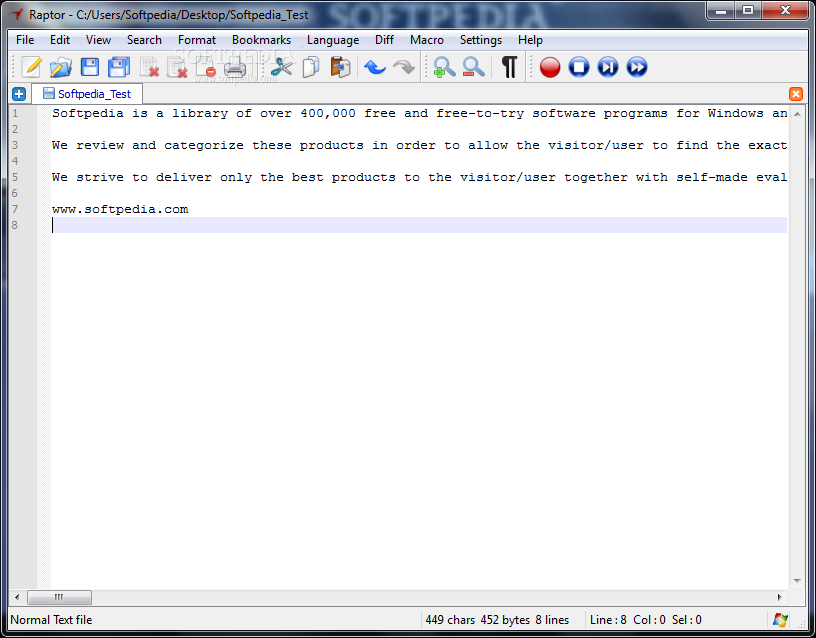Switch to the Softpedia_Test tab
The image size is (816, 638).
coord(87,94)
